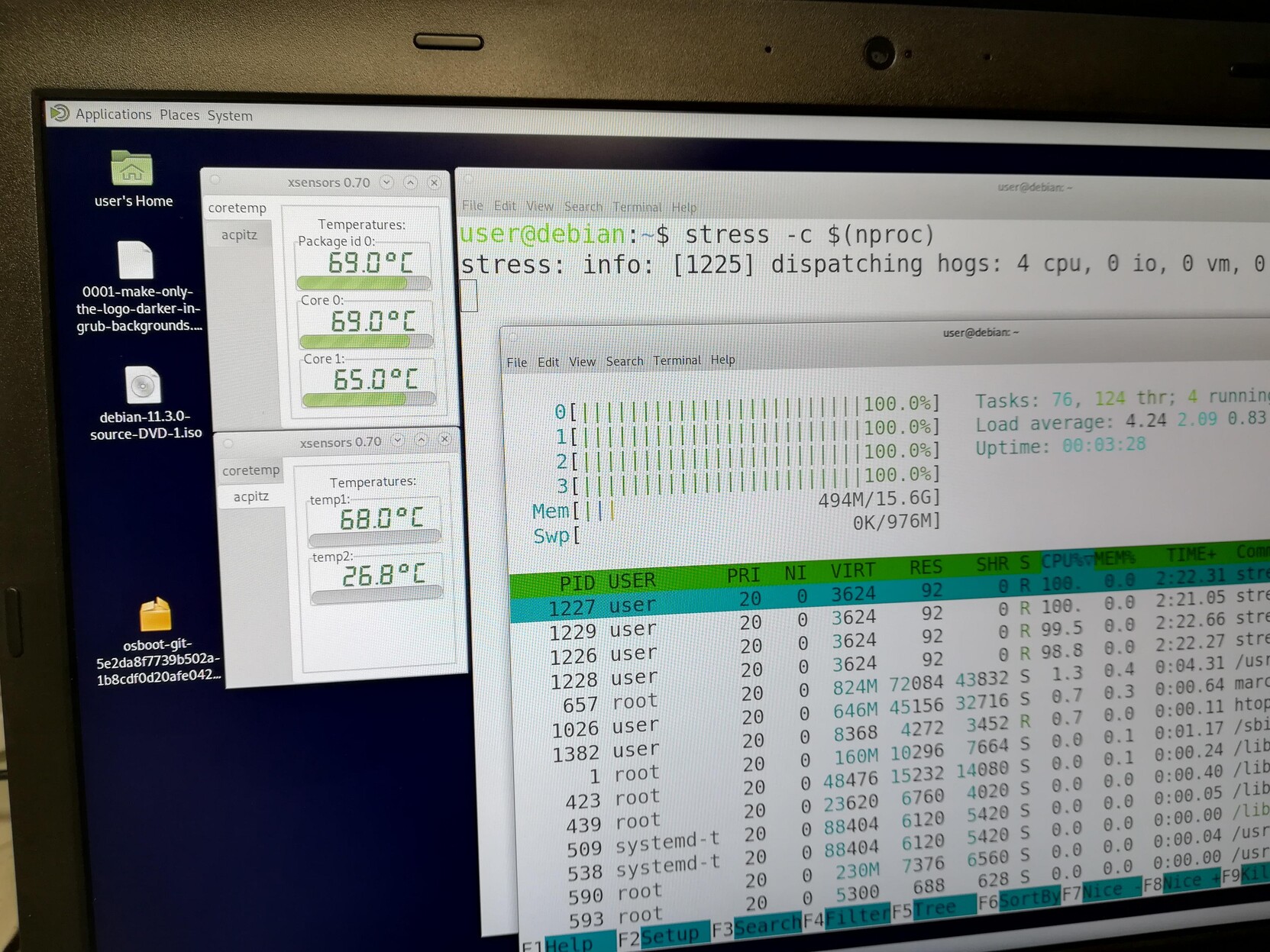The height and width of the screenshot is (952, 1270).
Task: Click the F4 Filter button in htop
Action: 847,918
